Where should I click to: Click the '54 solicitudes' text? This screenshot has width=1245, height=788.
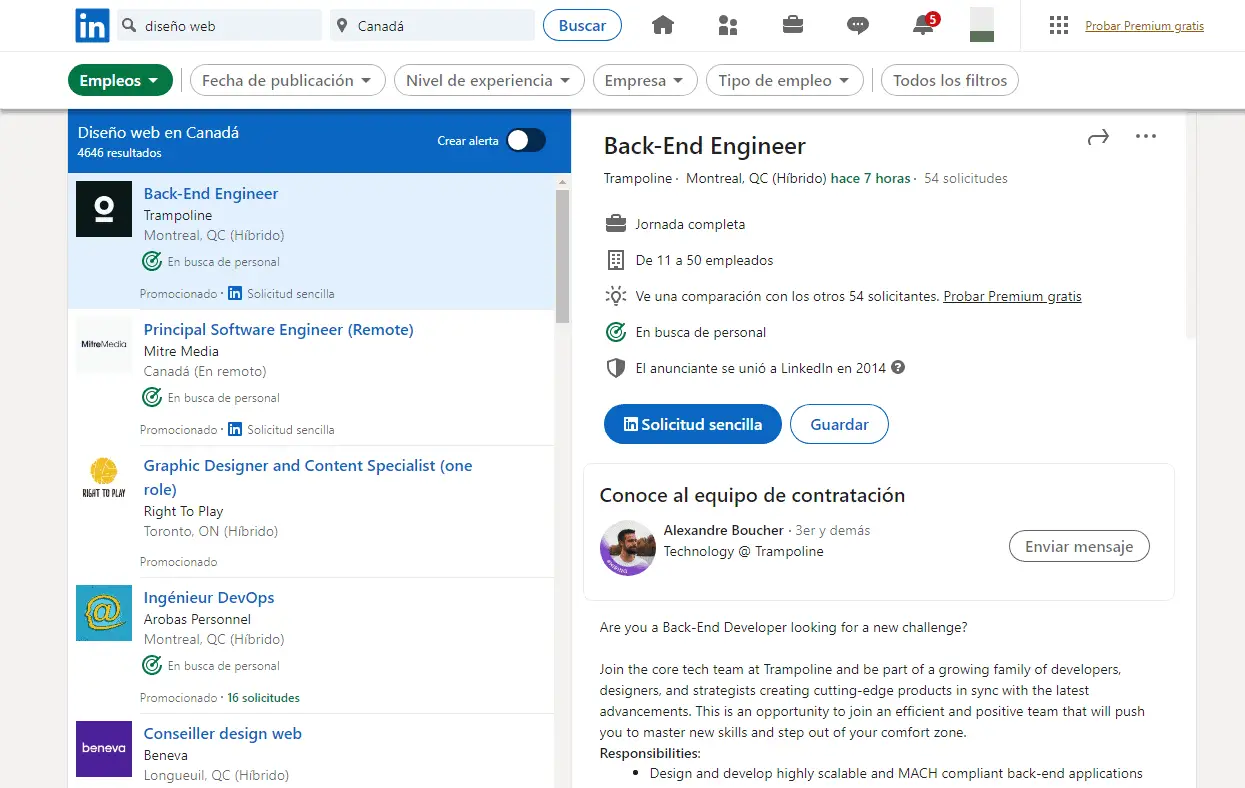966,178
